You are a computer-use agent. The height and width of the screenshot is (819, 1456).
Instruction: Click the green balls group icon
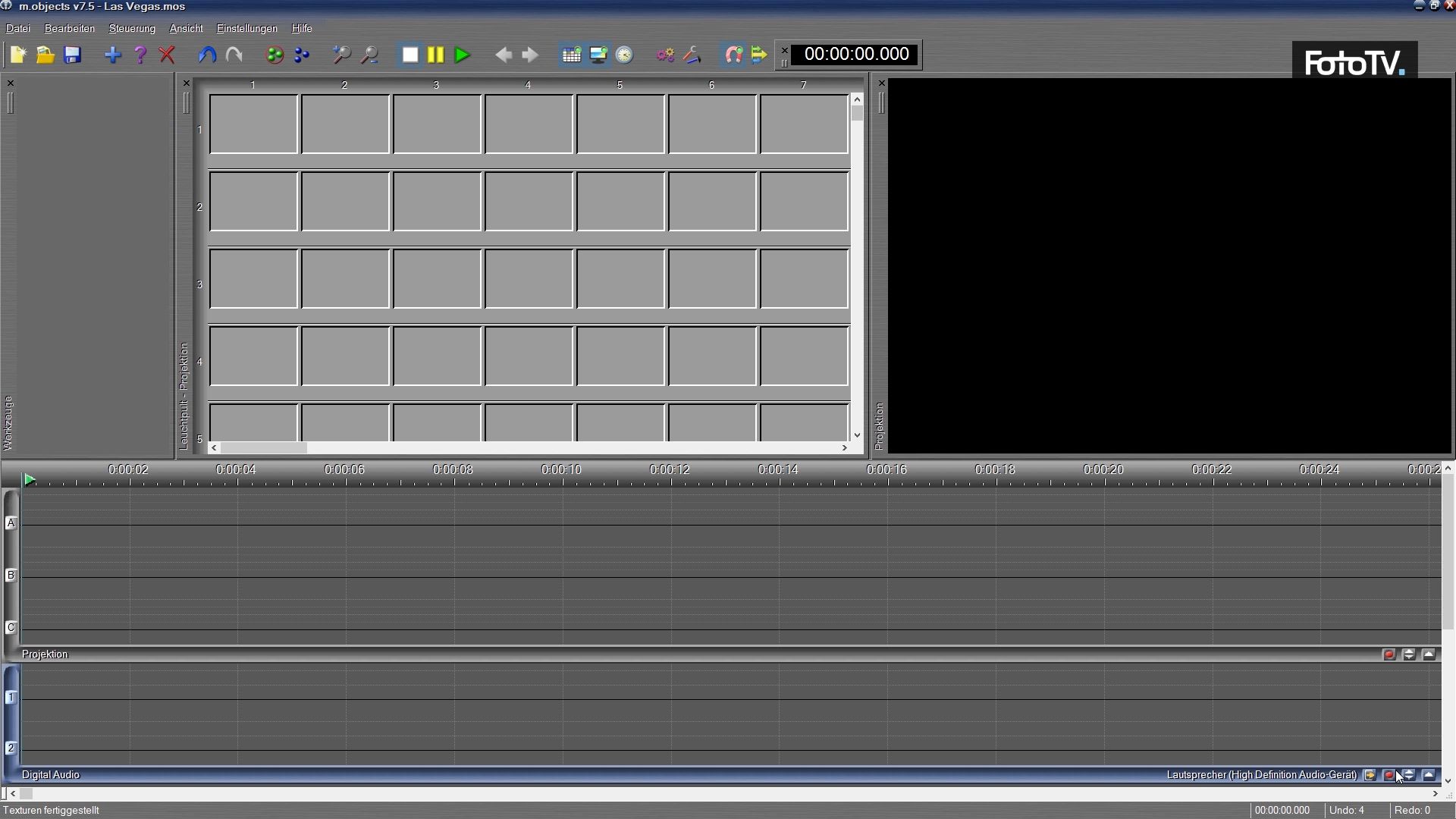pyautogui.click(x=275, y=55)
